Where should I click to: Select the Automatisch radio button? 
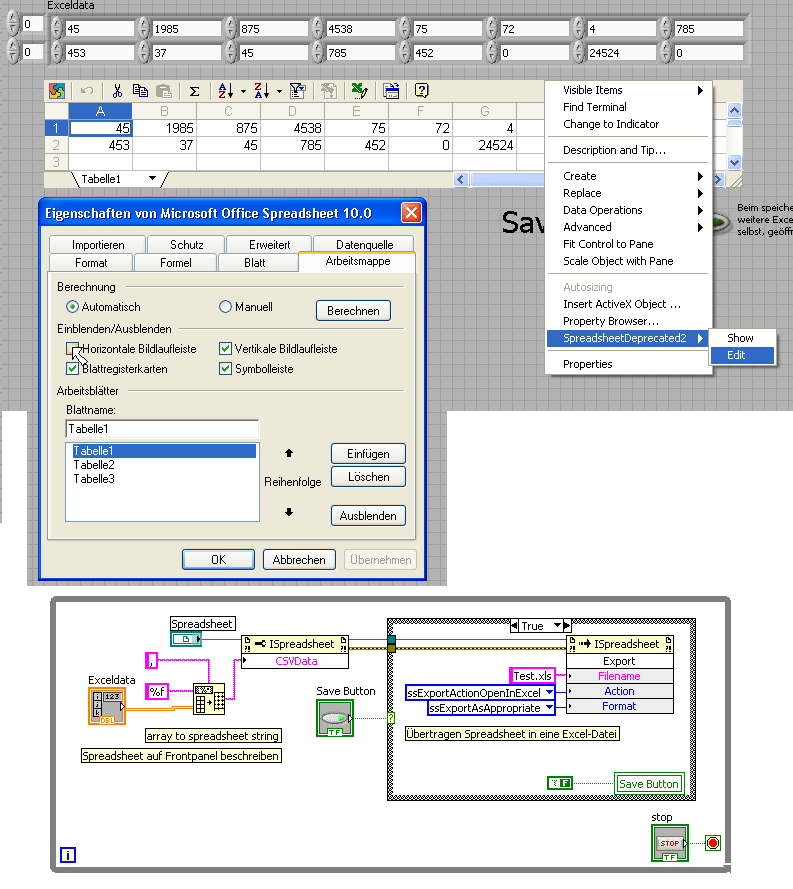(73, 307)
